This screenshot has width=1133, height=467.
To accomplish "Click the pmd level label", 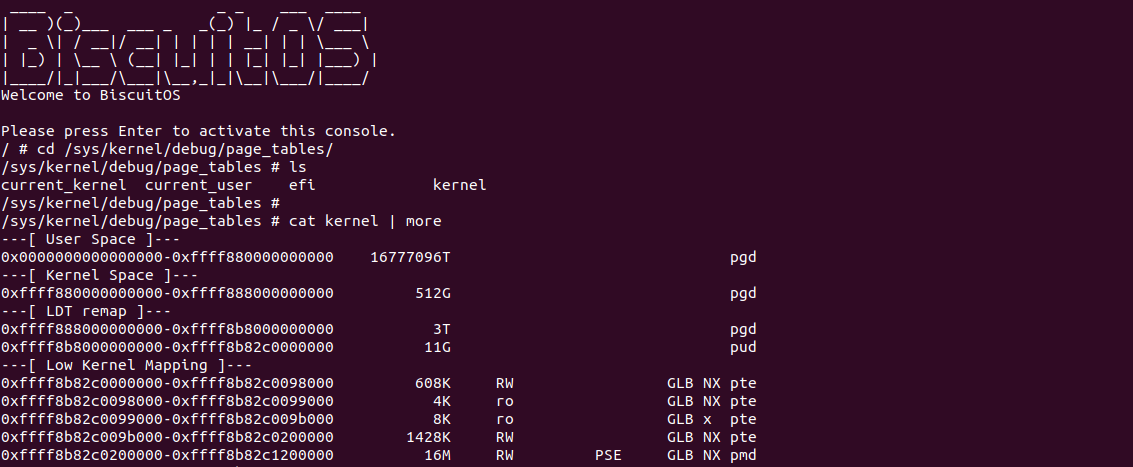I will 743,455.
